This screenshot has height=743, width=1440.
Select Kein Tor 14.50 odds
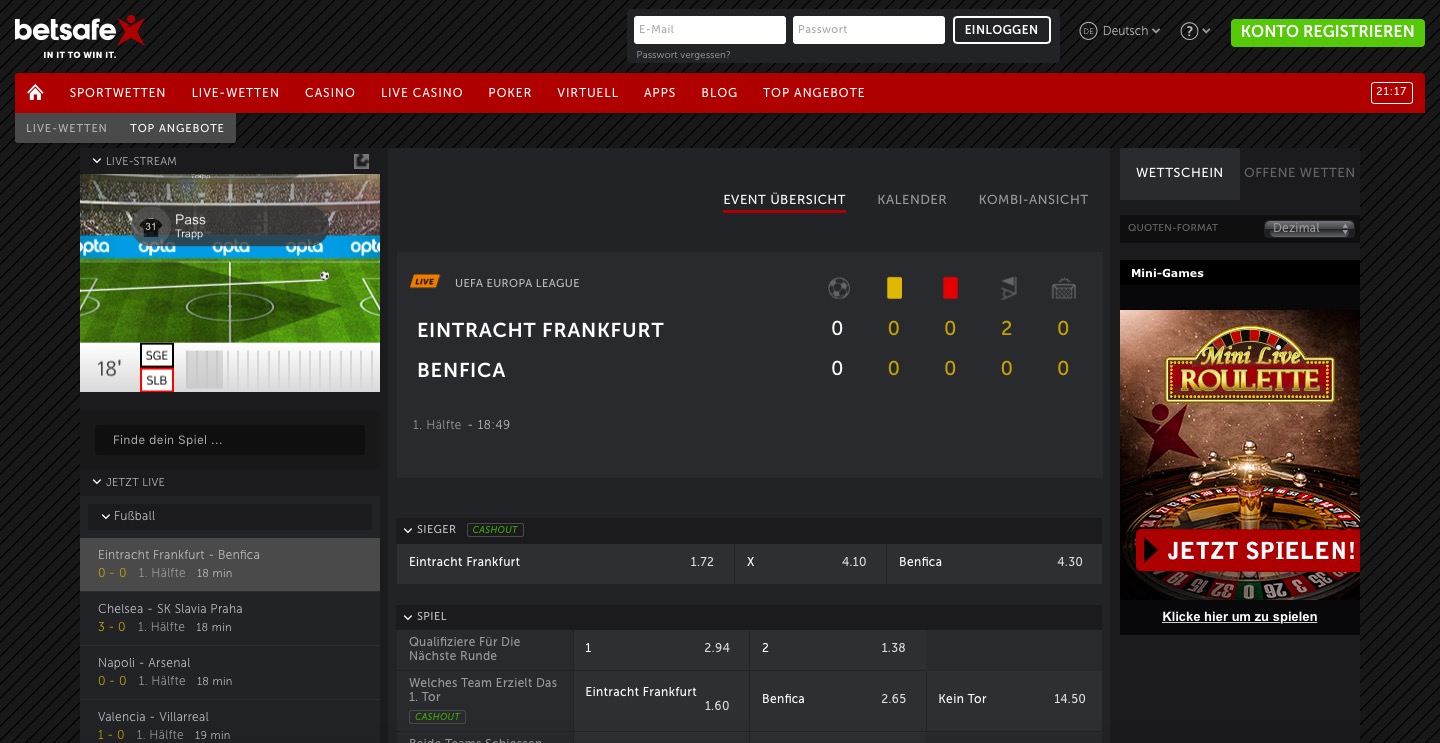[1014, 699]
